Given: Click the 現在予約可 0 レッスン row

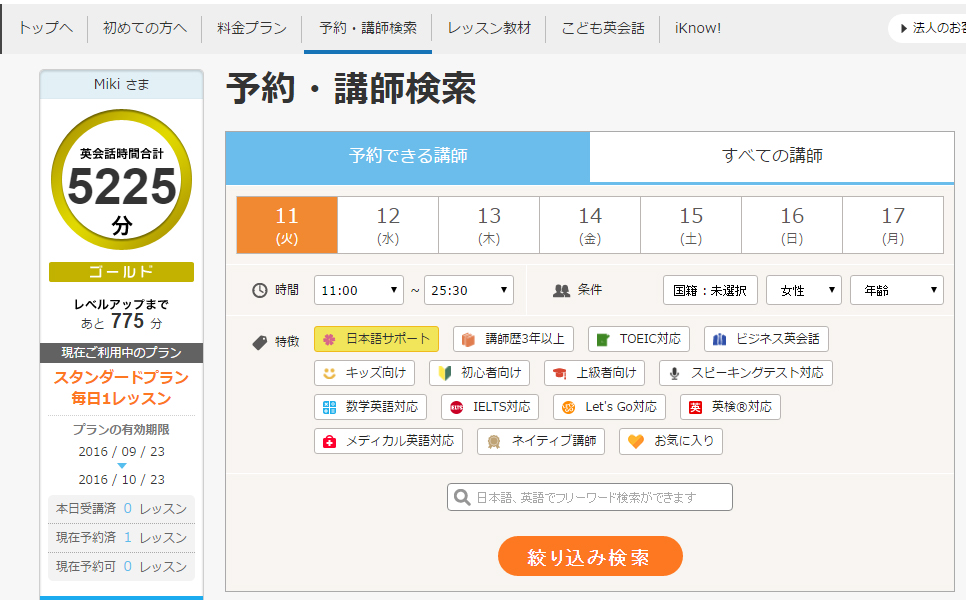Looking at the screenshot, I should [x=121, y=567].
